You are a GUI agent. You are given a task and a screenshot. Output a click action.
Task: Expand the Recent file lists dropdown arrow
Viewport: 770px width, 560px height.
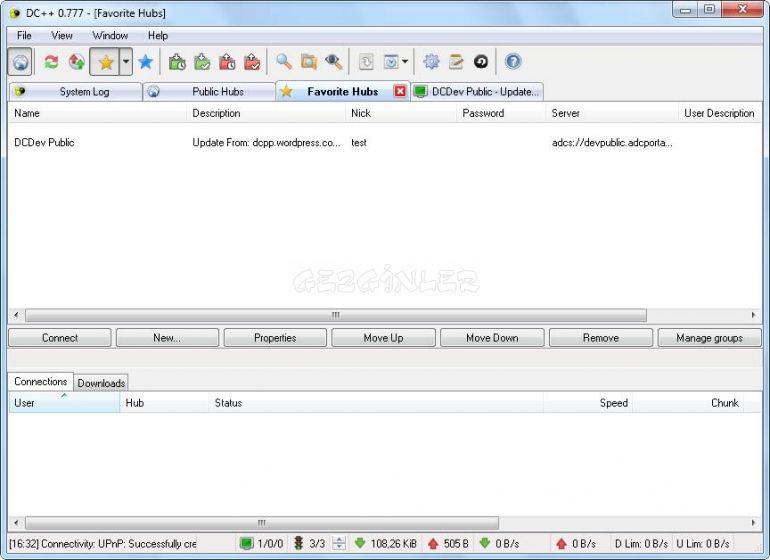[x=405, y=62]
